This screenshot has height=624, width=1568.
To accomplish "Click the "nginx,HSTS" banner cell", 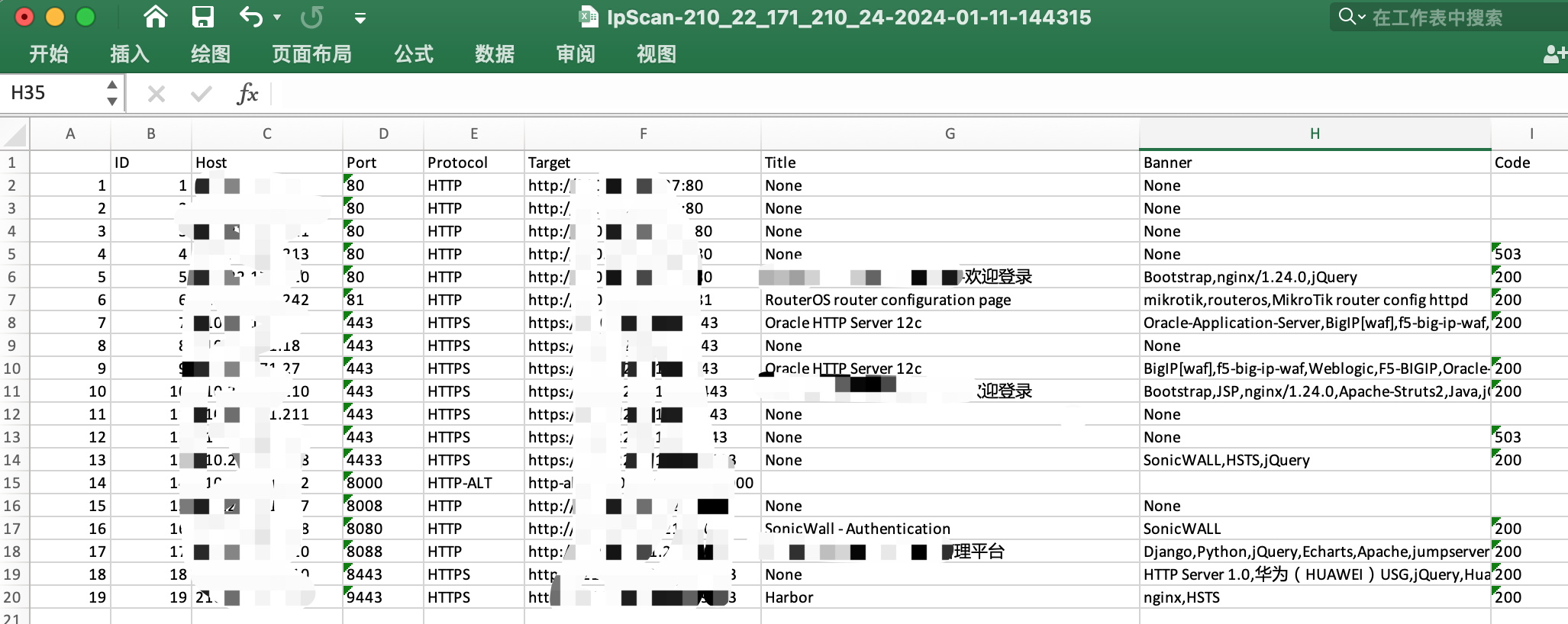I will [x=1315, y=597].
